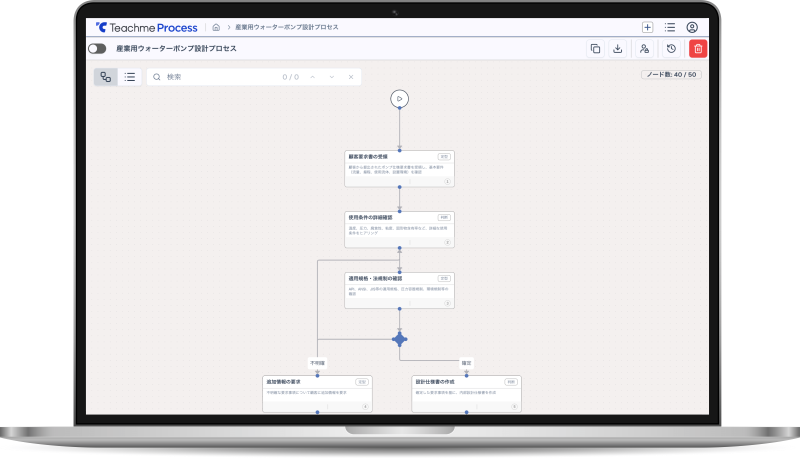Screen dimensions: 800x458
Task: Click the plus icon to add new
Action: 648,27
